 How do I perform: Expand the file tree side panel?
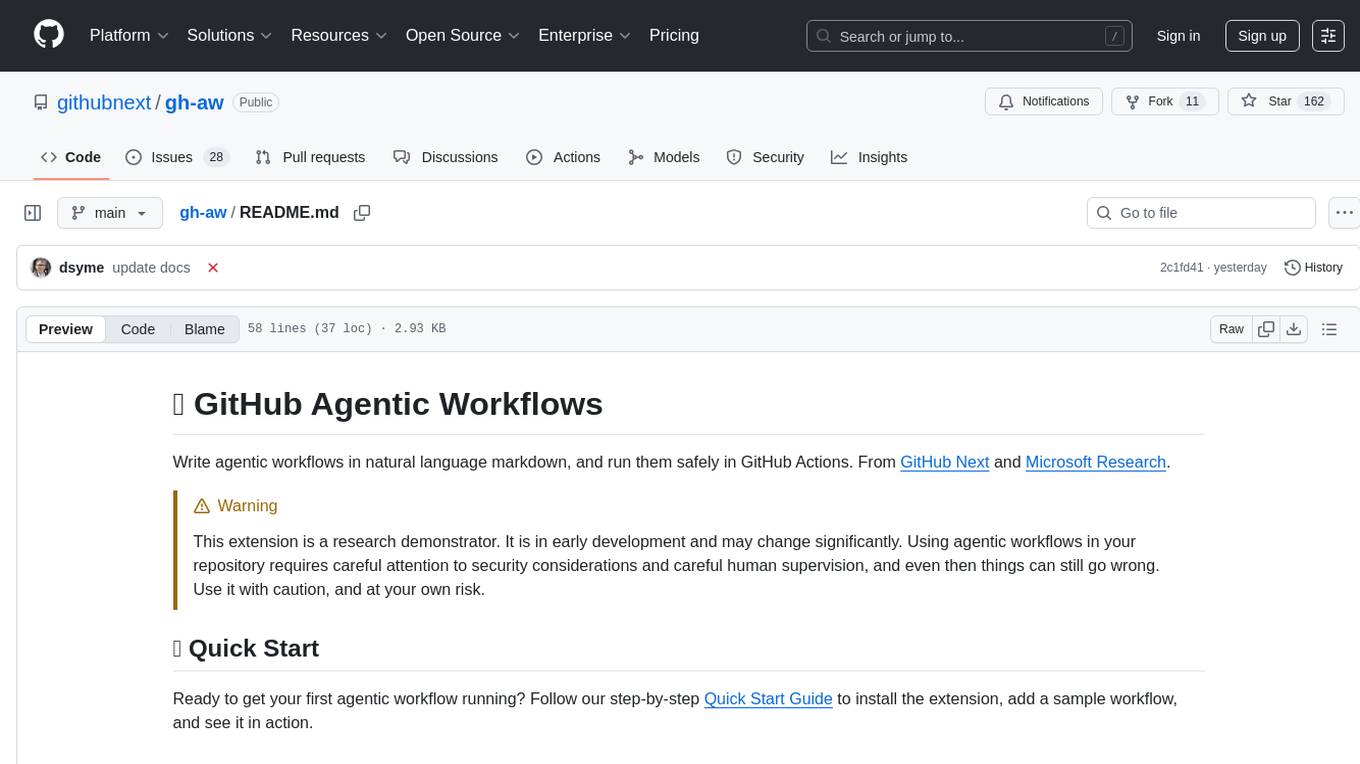point(33,213)
